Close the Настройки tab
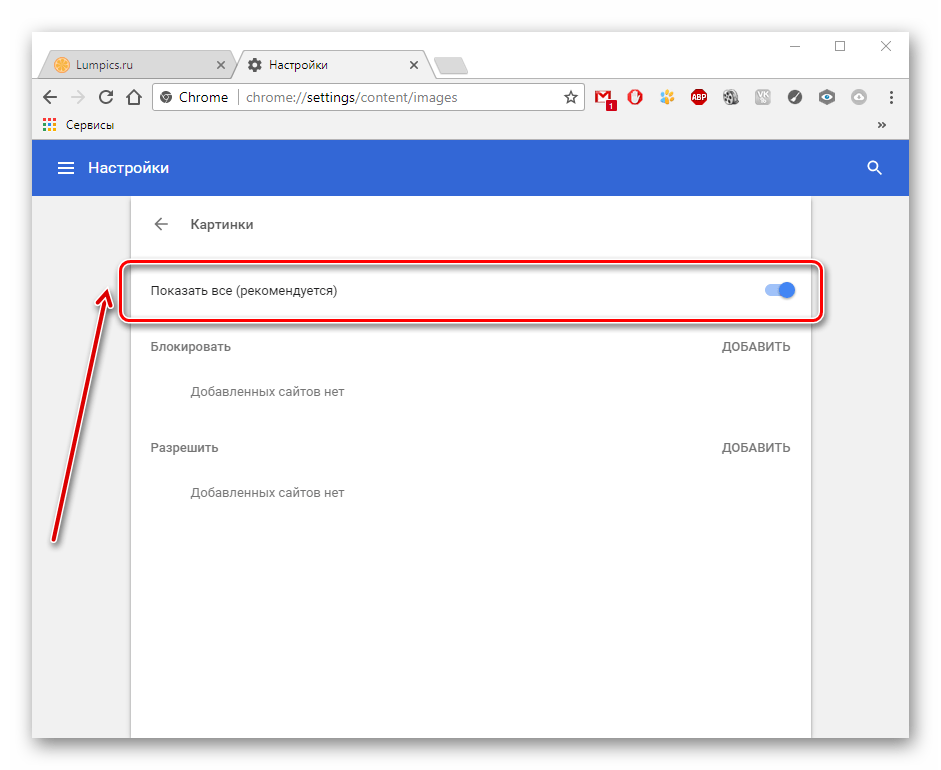The image size is (941, 770). pyautogui.click(x=414, y=65)
